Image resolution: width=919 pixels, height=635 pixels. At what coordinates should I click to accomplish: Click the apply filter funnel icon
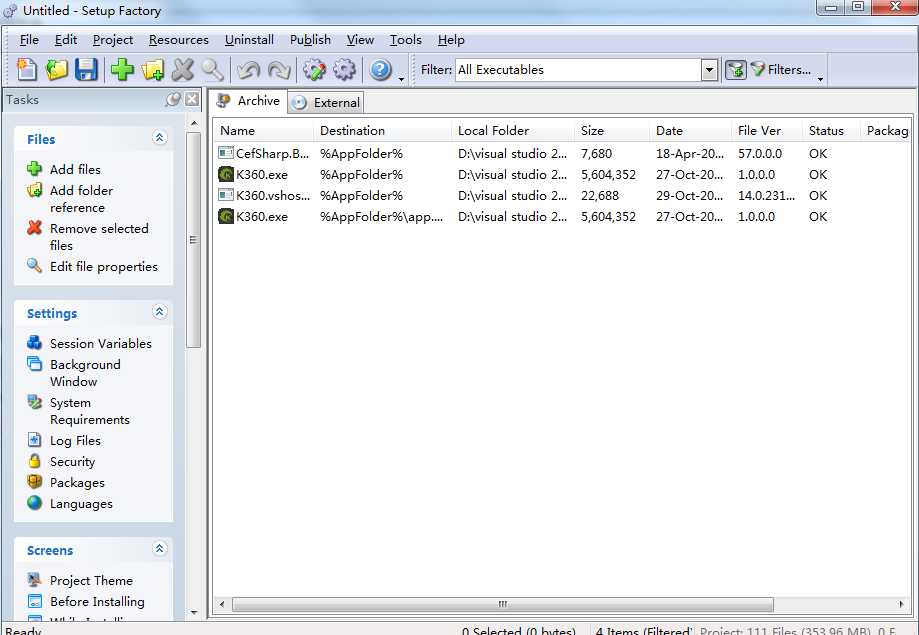[x=736, y=70]
